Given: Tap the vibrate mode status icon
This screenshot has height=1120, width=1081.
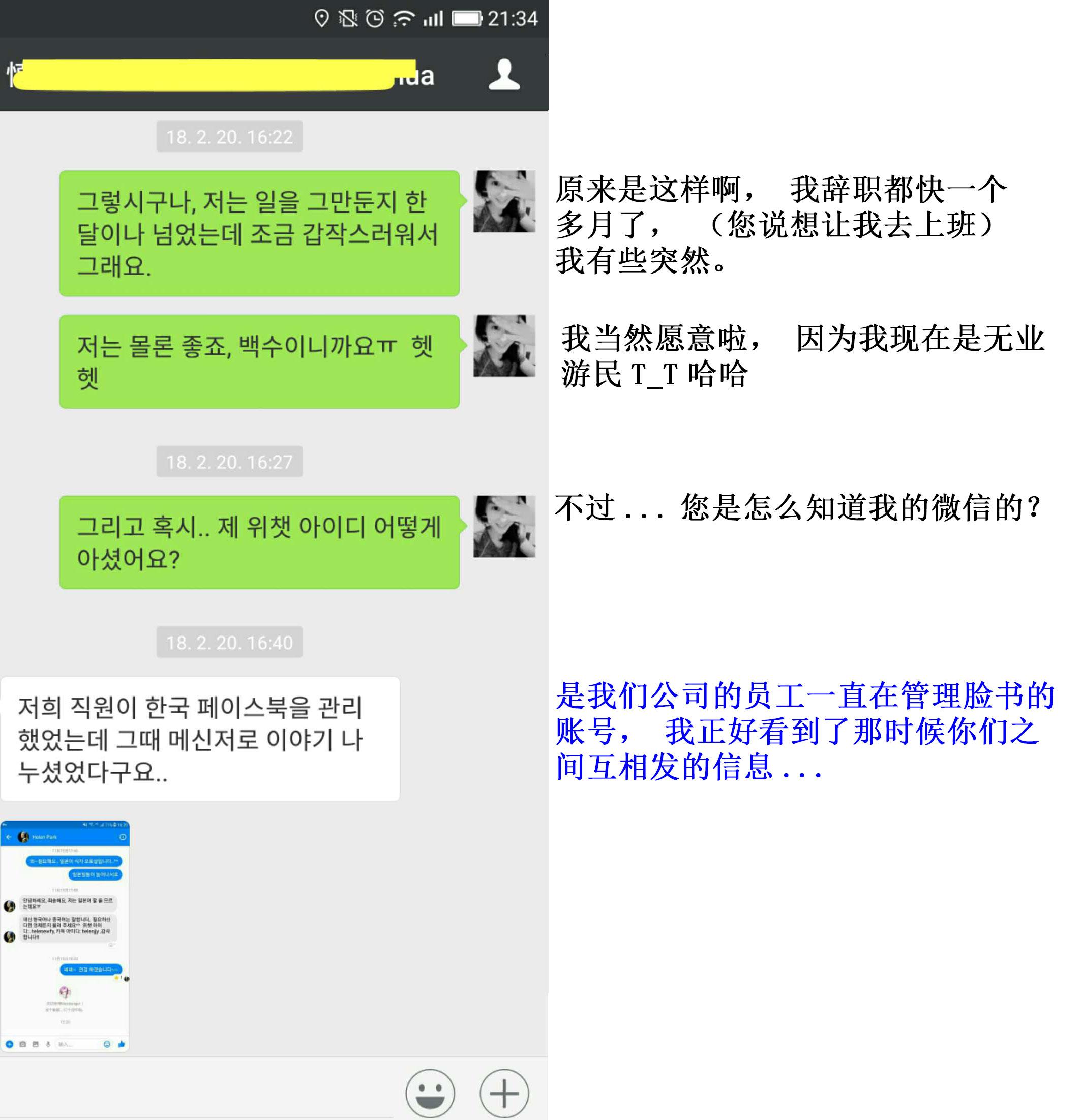Looking at the screenshot, I should point(348,19).
